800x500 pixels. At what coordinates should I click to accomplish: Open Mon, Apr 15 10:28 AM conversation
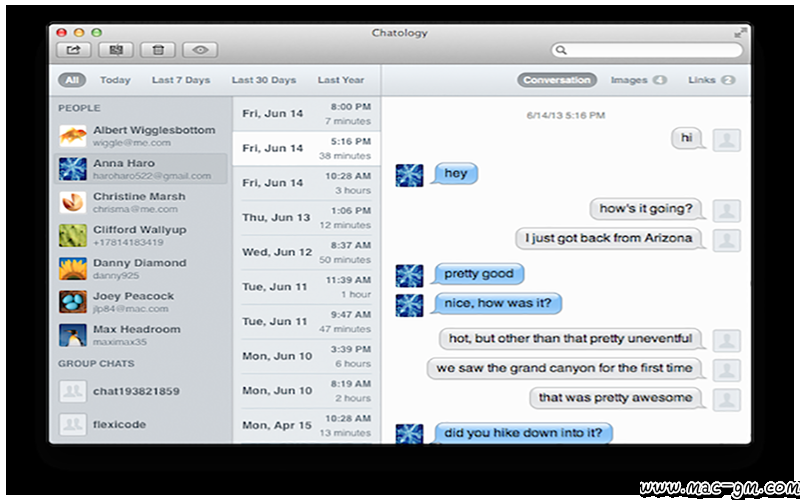(x=307, y=426)
